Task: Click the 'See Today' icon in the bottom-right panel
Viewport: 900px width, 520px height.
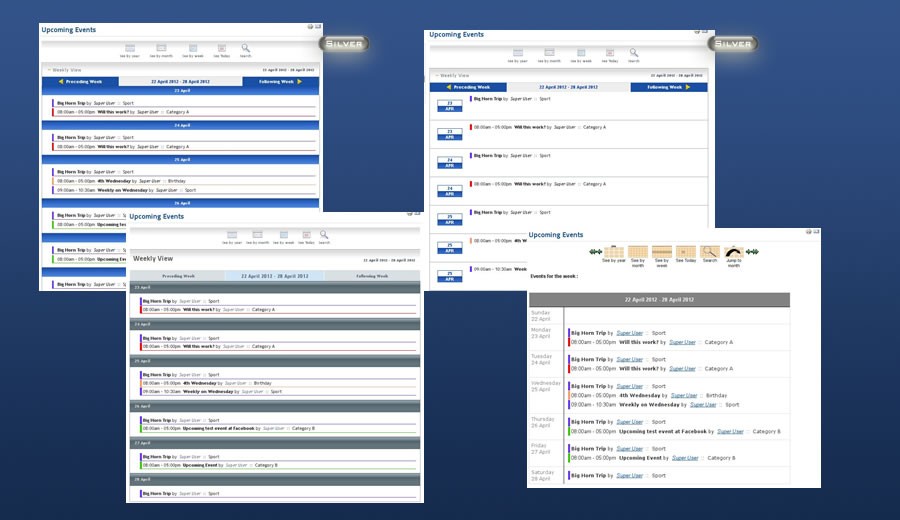Action: (x=685, y=252)
